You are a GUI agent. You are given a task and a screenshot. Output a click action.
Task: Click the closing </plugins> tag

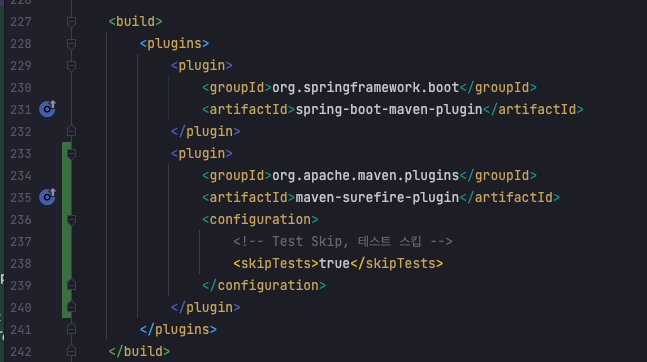178,329
